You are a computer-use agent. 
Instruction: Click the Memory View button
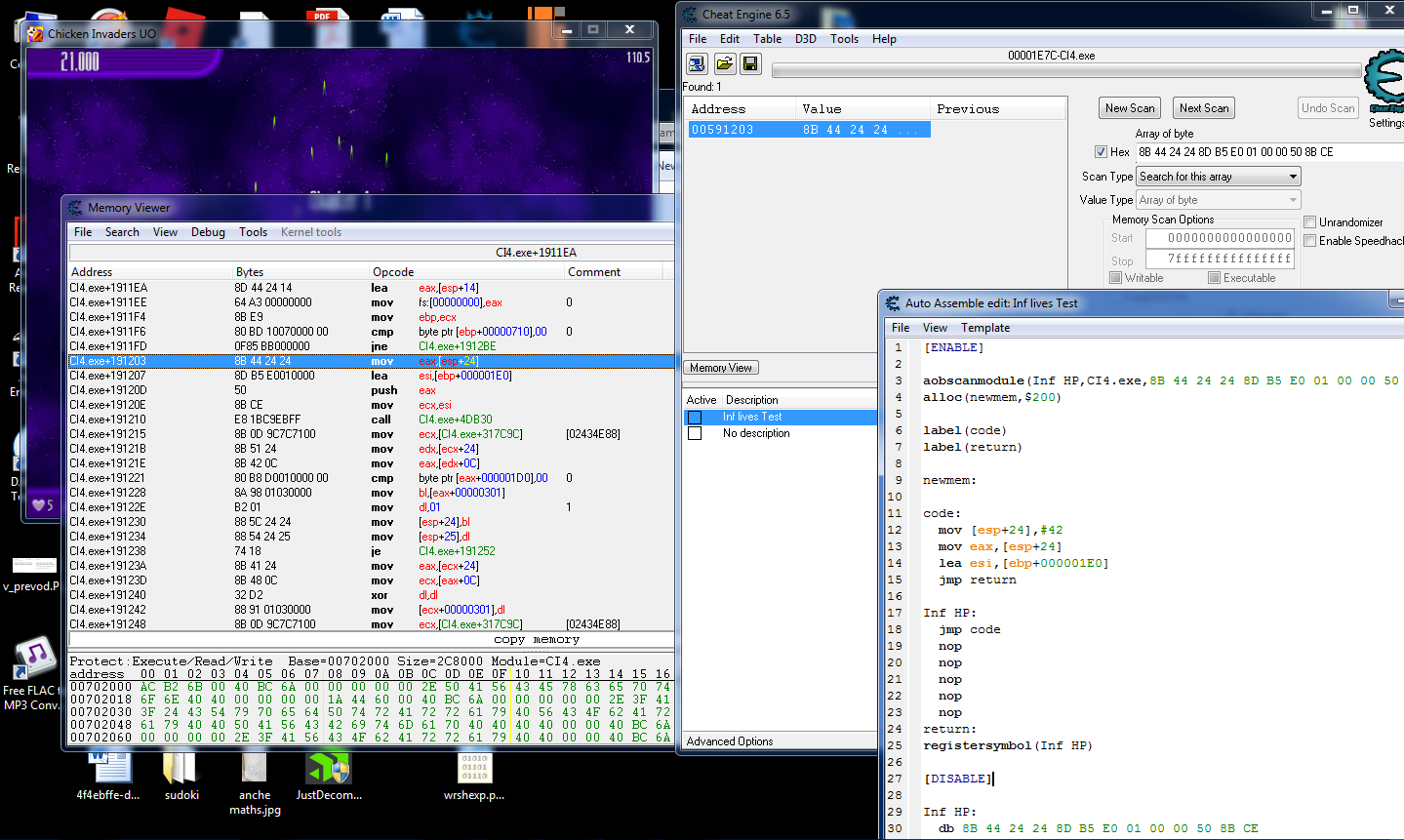pos(721,368)
